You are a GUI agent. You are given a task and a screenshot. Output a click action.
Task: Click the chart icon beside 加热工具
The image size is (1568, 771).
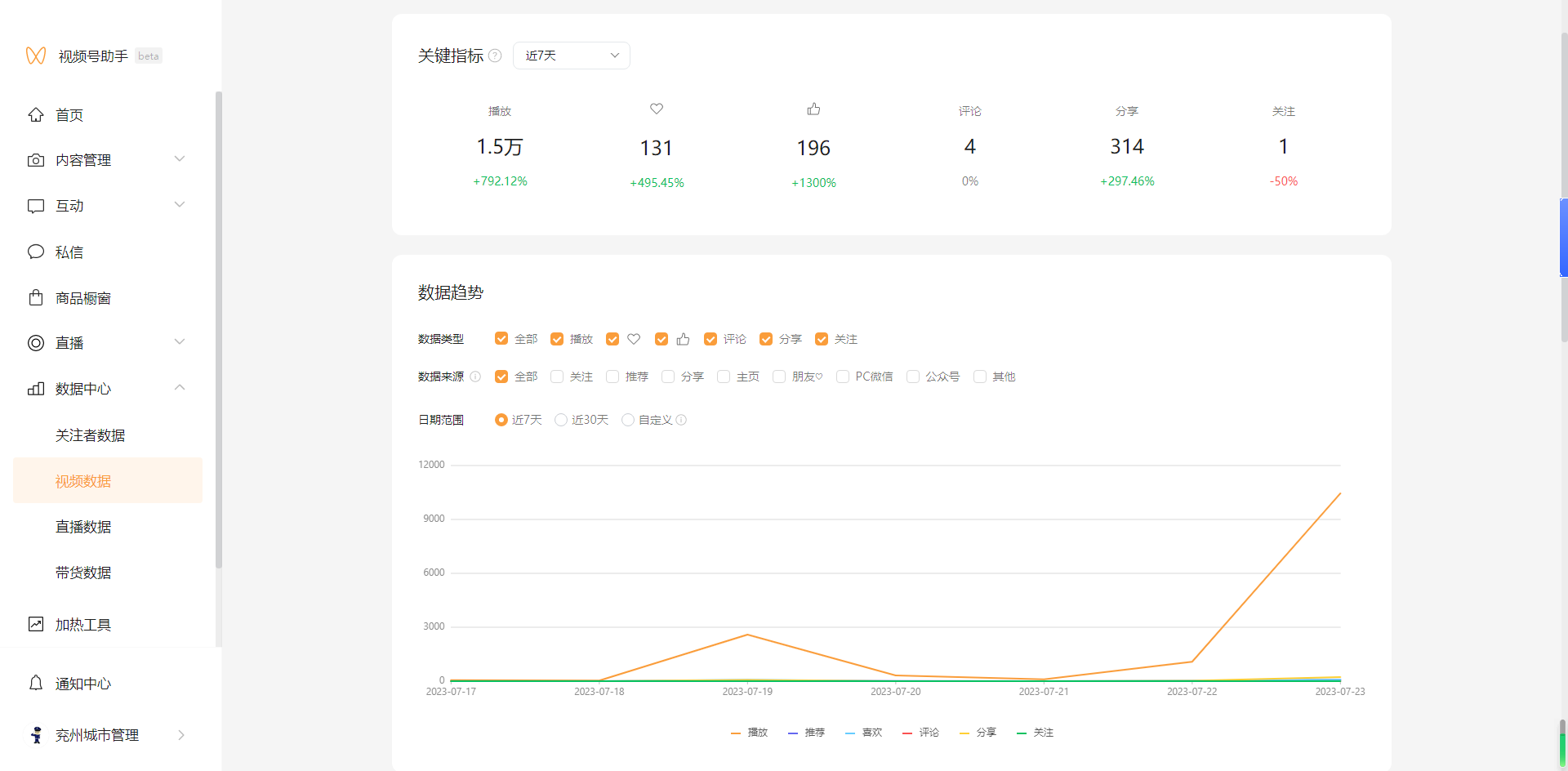pos(36,624)
